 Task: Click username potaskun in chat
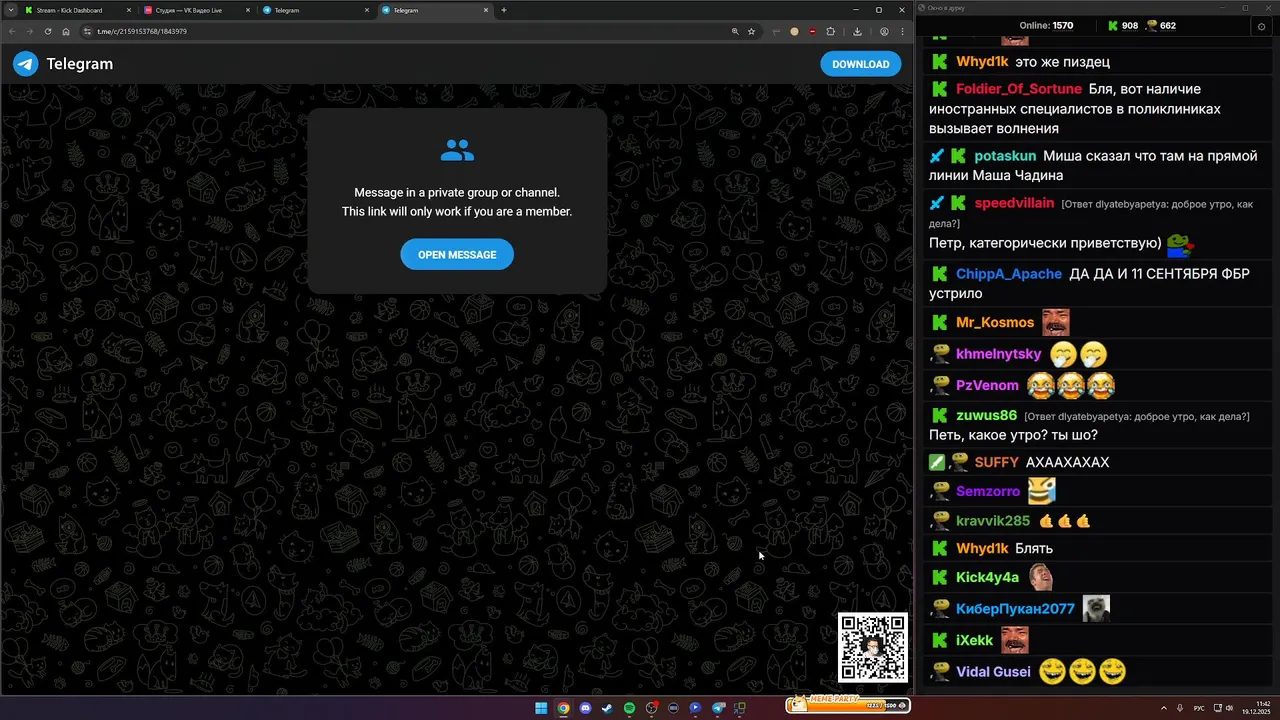1005,156
